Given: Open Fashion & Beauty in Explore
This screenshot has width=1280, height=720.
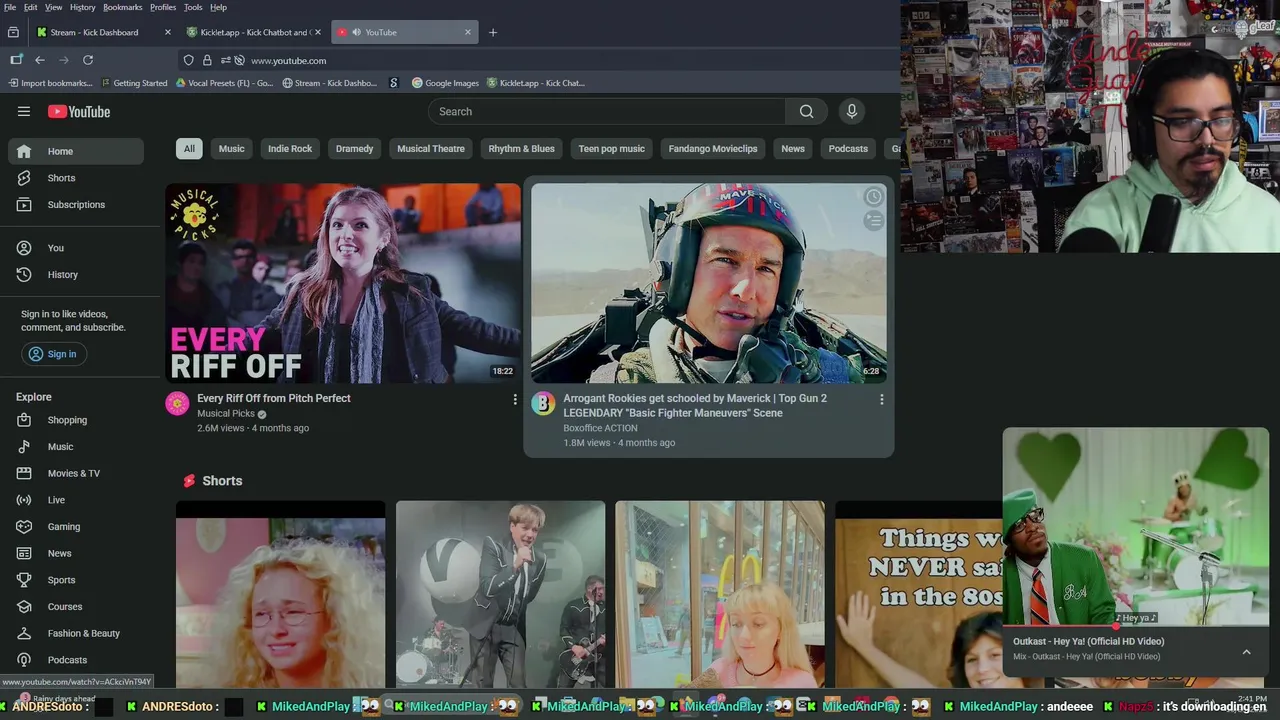Looking at the screenshot, I should pos(76,634).
